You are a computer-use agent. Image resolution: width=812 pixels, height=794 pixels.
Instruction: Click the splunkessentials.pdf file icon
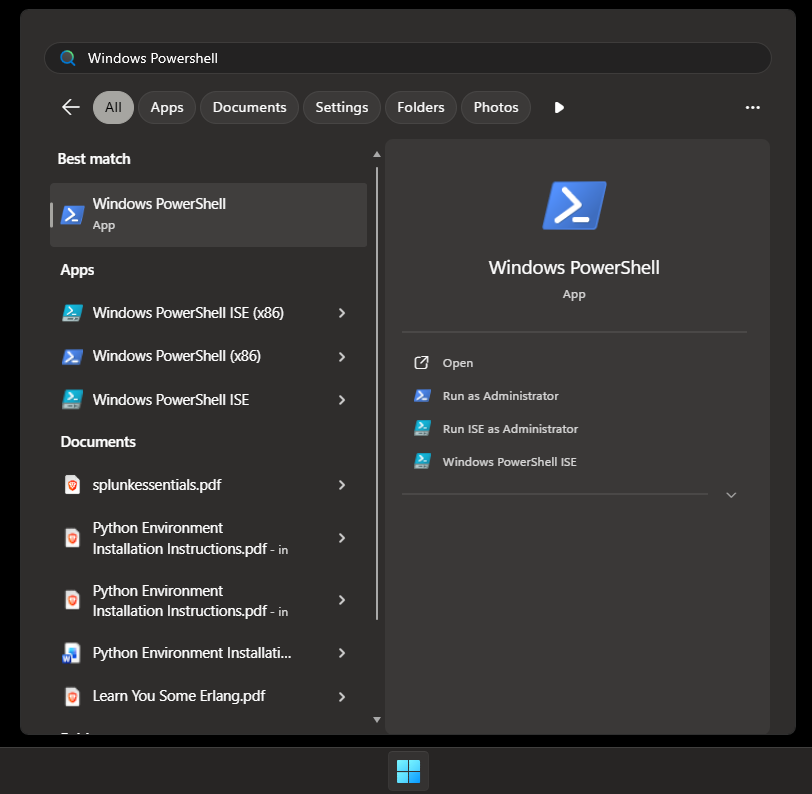pos(72,485)
